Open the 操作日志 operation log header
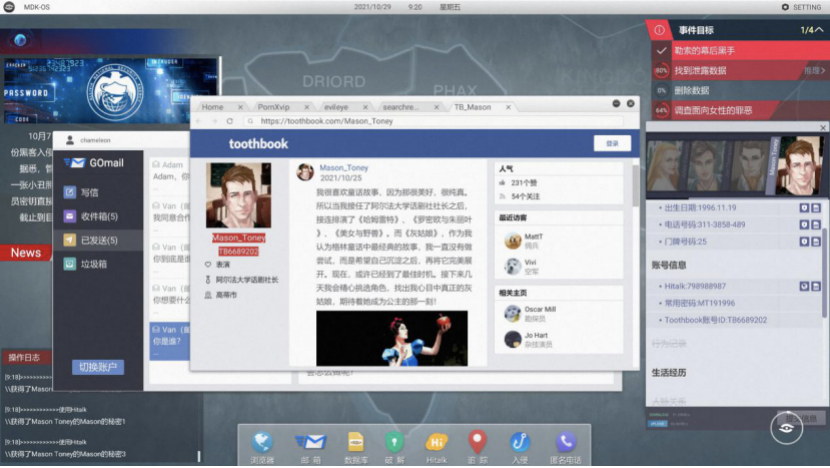 click(x=24, y=357)
